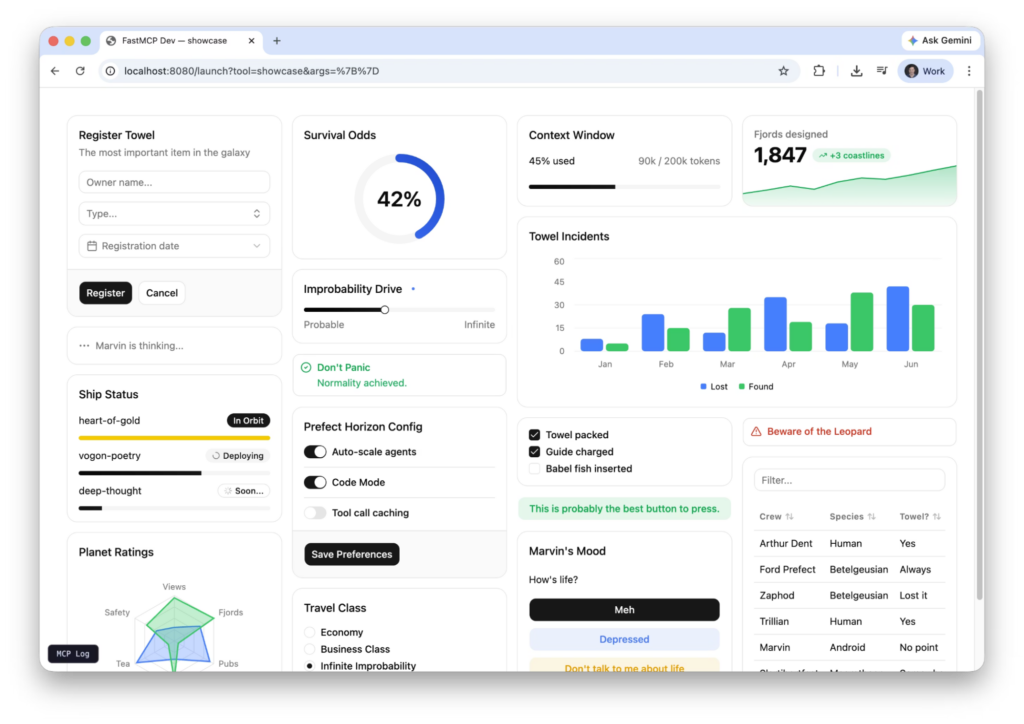This screenshot has height=724, width=1024.
Task: Select the Economy travel class
Action: point(309,632)
